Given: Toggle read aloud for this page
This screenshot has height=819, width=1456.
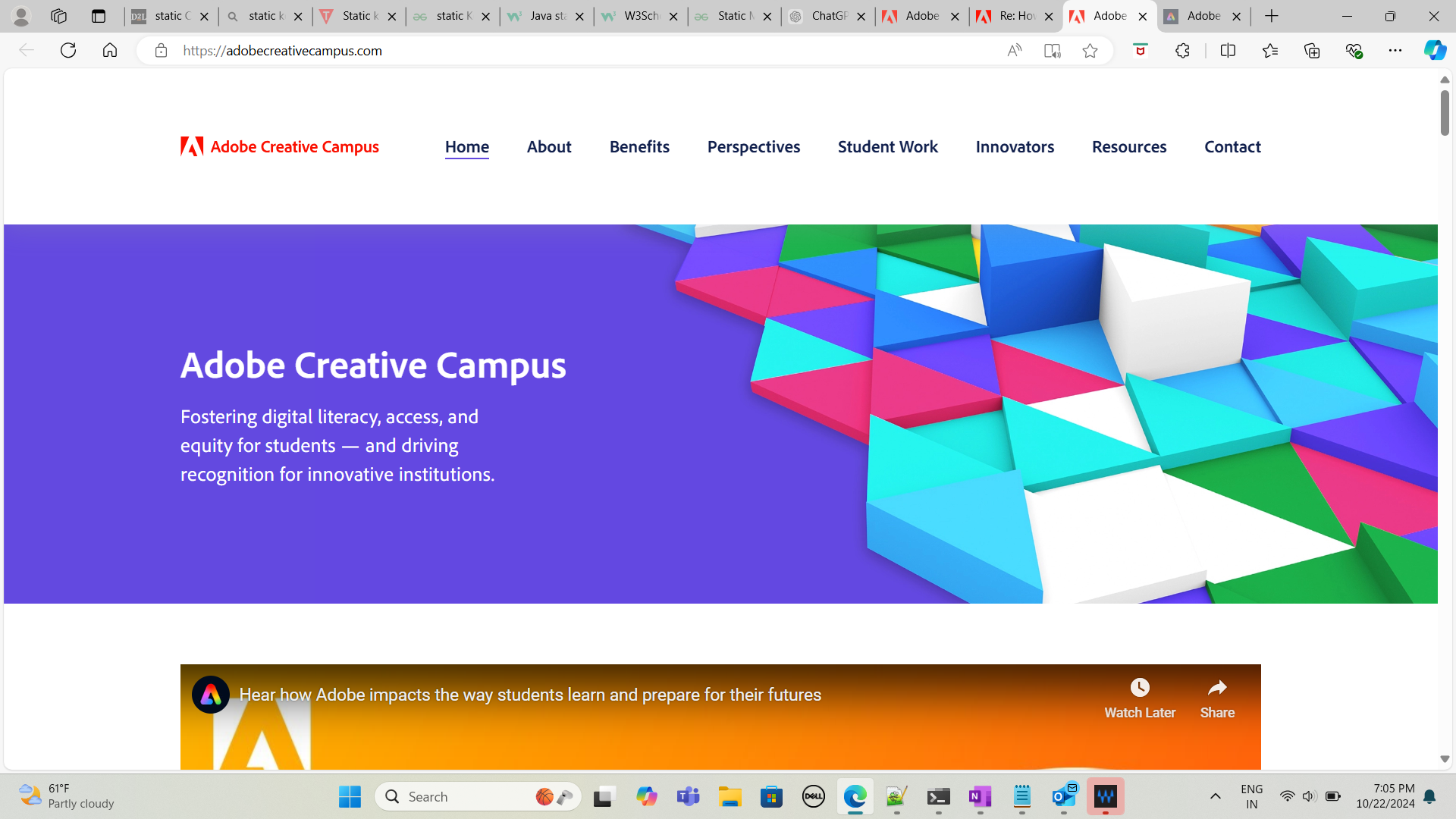Looking at the screenshot, I should tap(1014, 51).
